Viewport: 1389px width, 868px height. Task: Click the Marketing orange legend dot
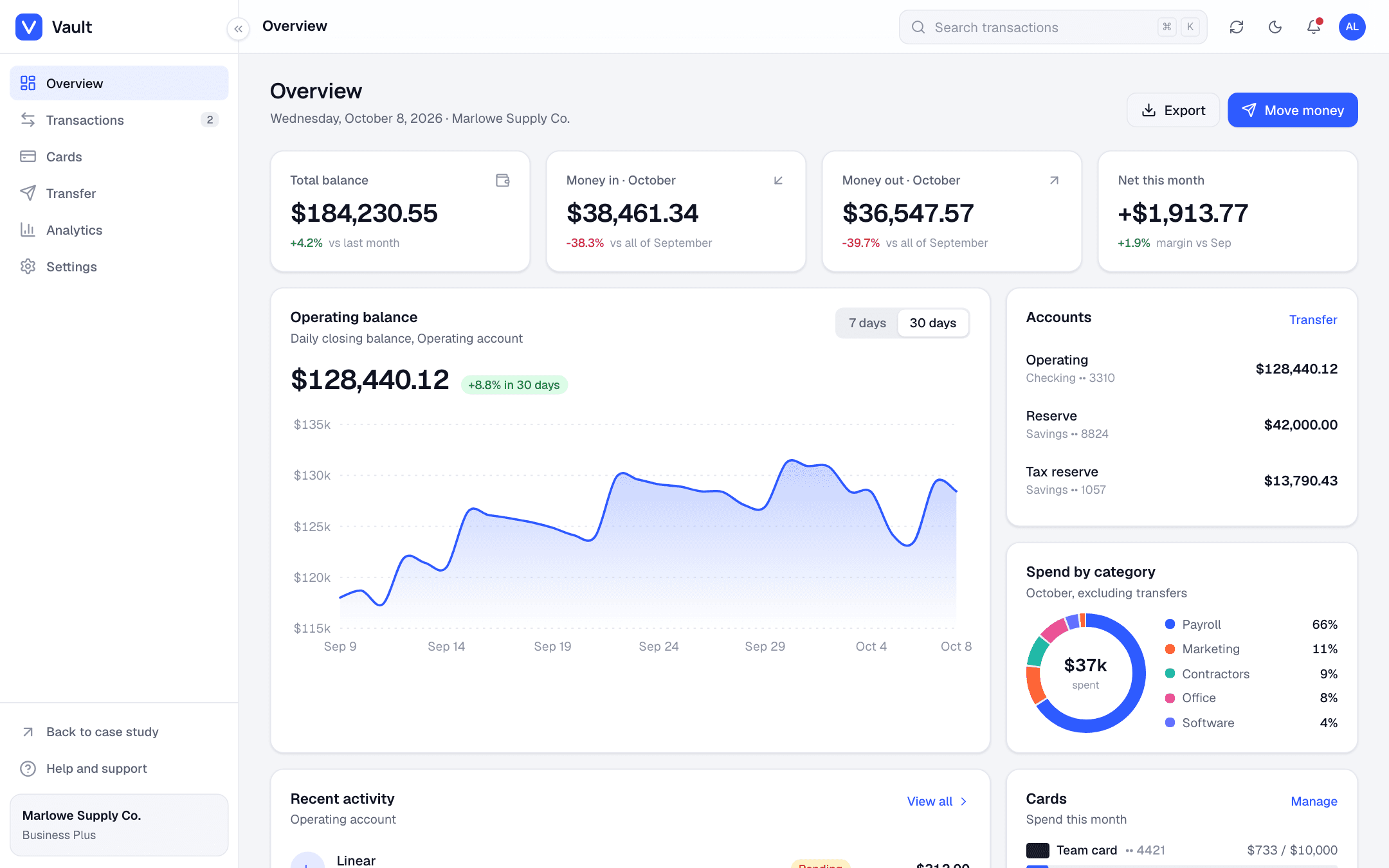pyautogui.click(x=1170, y=649)
